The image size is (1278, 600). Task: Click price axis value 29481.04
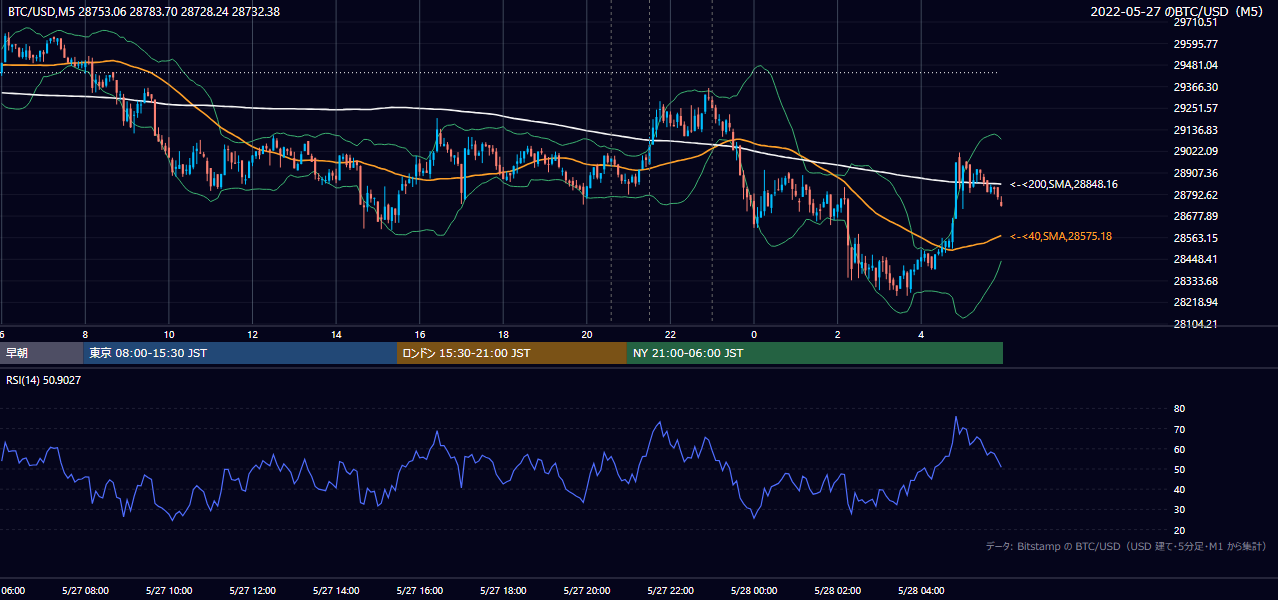1195,65
